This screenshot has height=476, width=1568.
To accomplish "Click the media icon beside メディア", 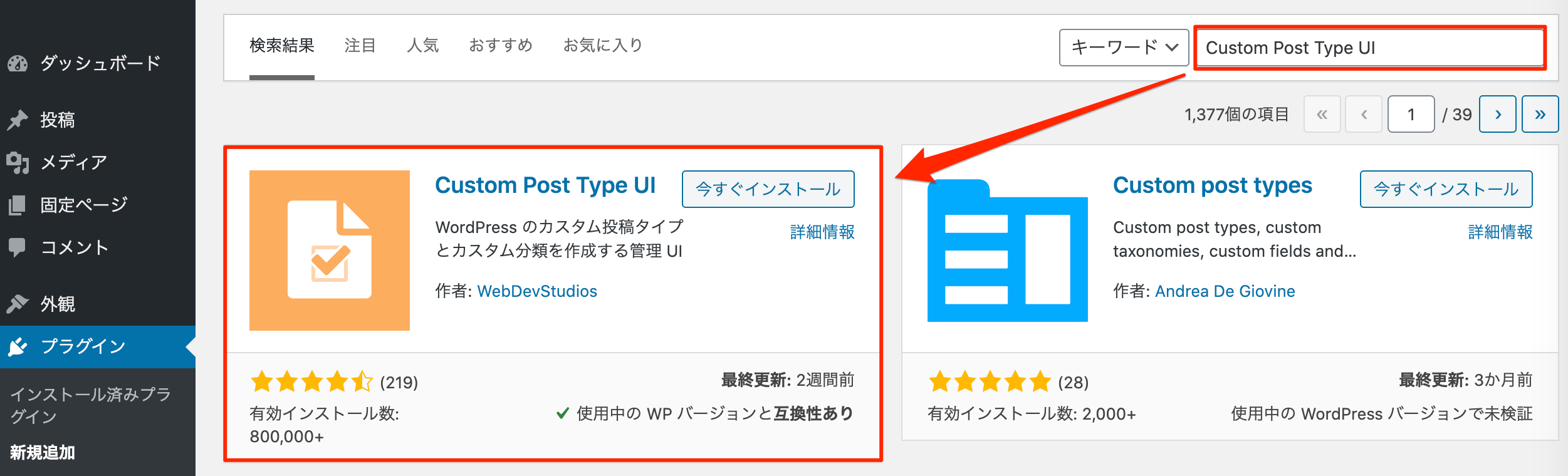I will tap(18, 162).
